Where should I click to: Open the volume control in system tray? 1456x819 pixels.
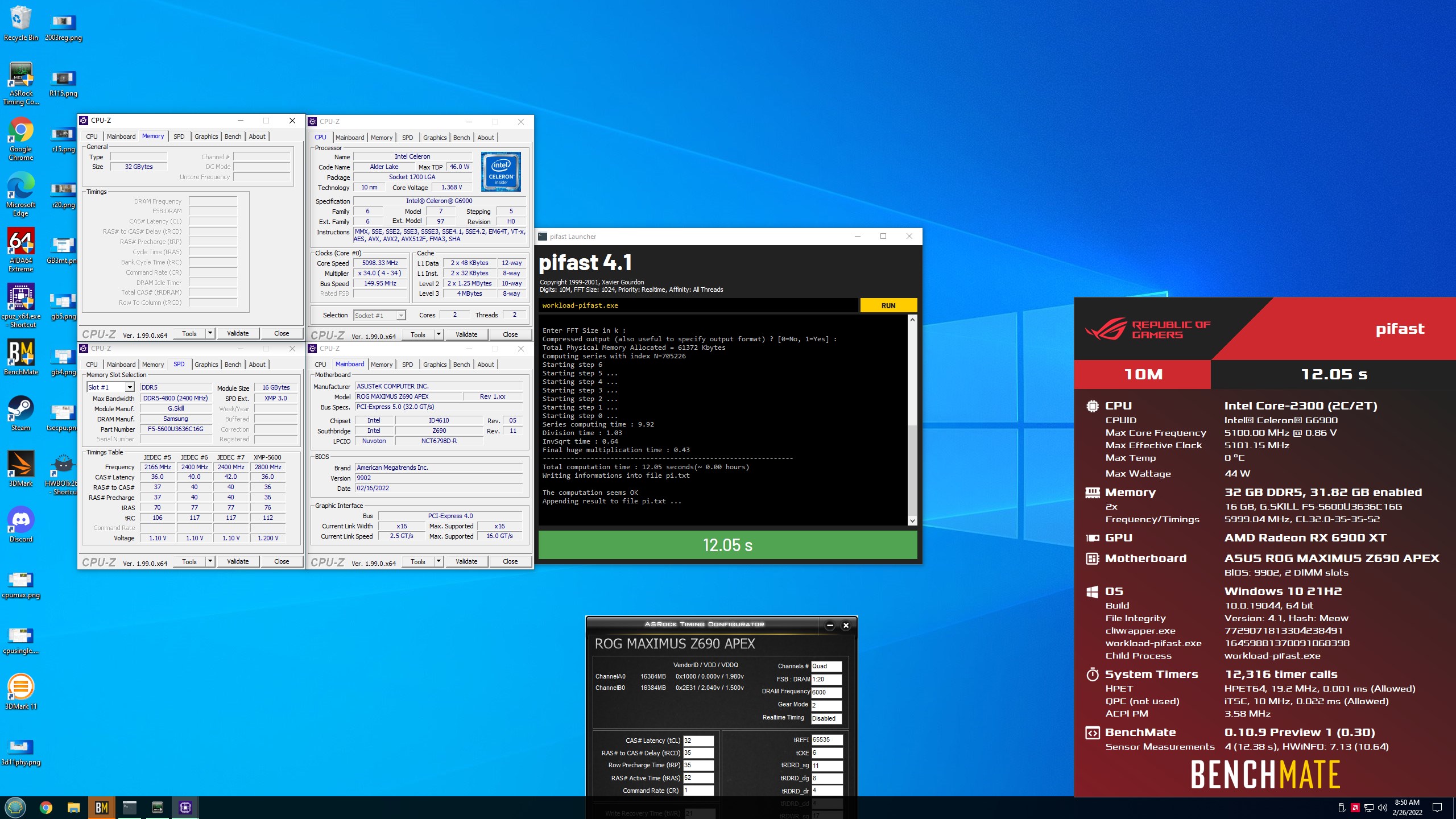pyautogui.click(x=1382, y=808)
